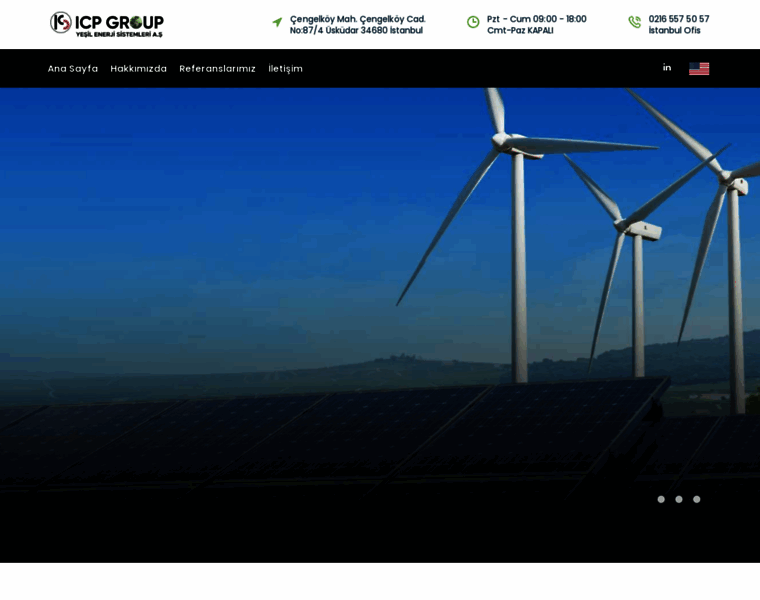This screenshot has width=760, height=600.
Task: Click the Çengelköy Mah. address text
Action: [x=358, y=19]
